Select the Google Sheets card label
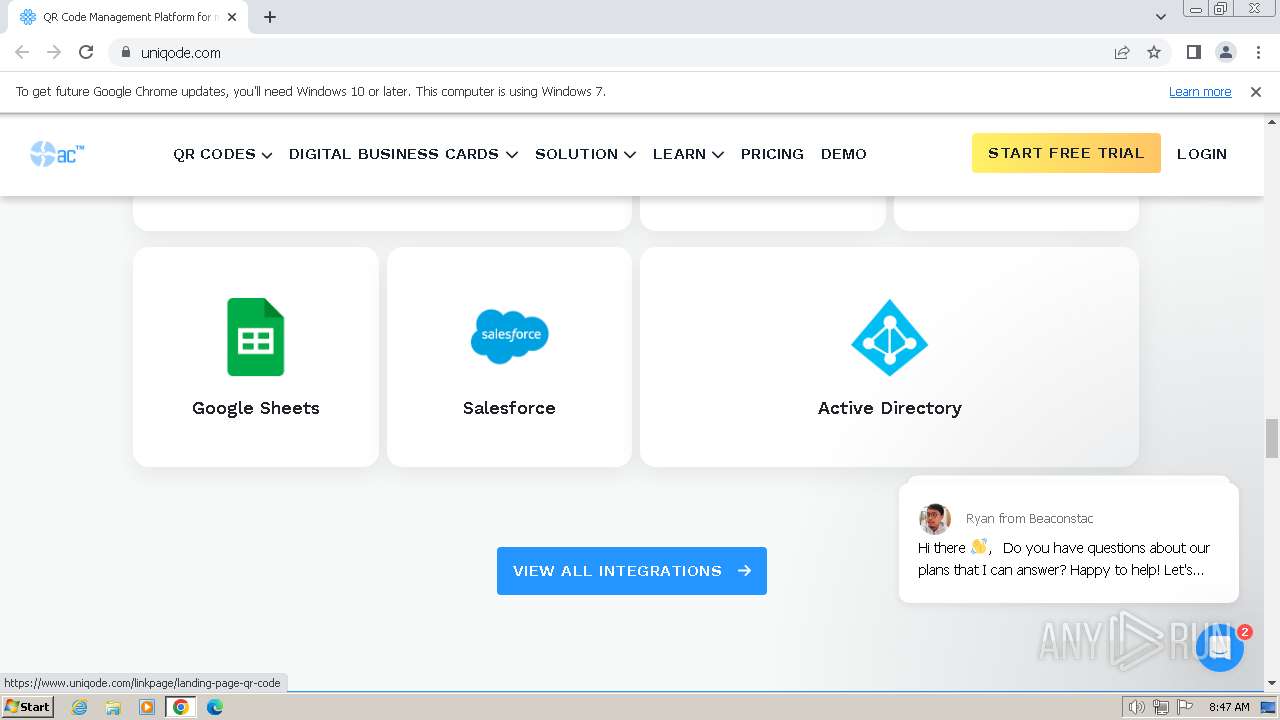The image size is (1280, 720). click(256, 408)
